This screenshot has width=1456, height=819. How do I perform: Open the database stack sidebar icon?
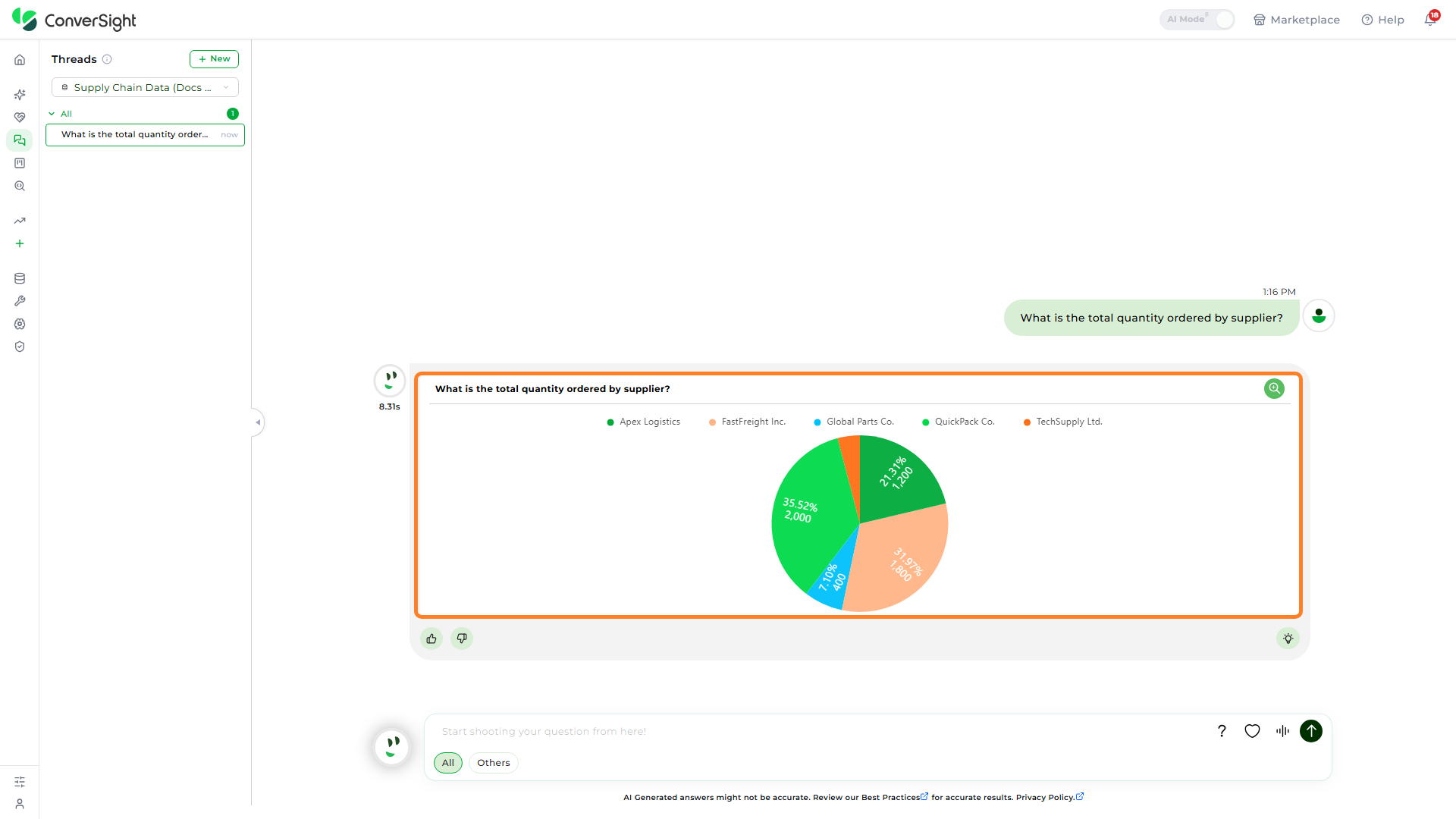20,278
